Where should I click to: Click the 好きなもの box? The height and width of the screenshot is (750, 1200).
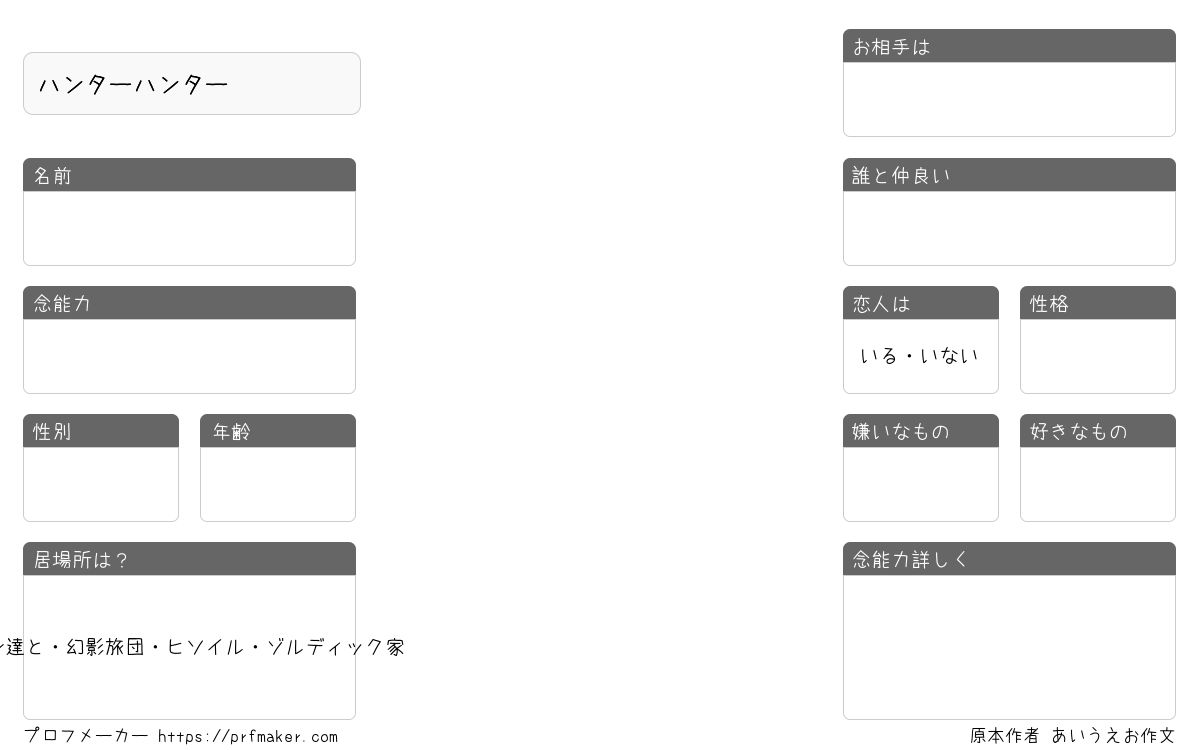click(1098, 484)
